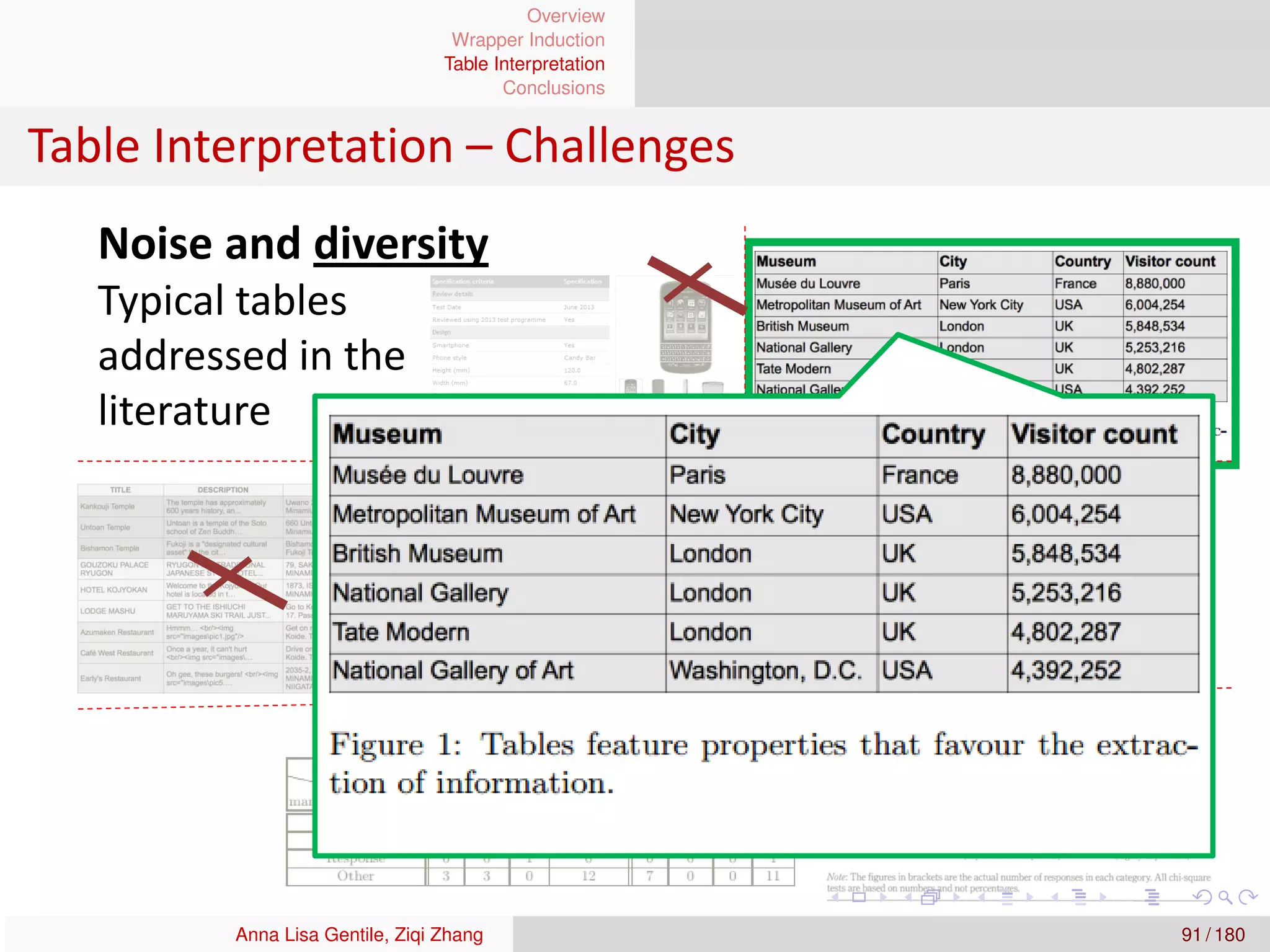Click the page counter 91 / 180
The height and width of the screenshot is (952, 1270).
pyautogui.click(x=1213, y=935)
